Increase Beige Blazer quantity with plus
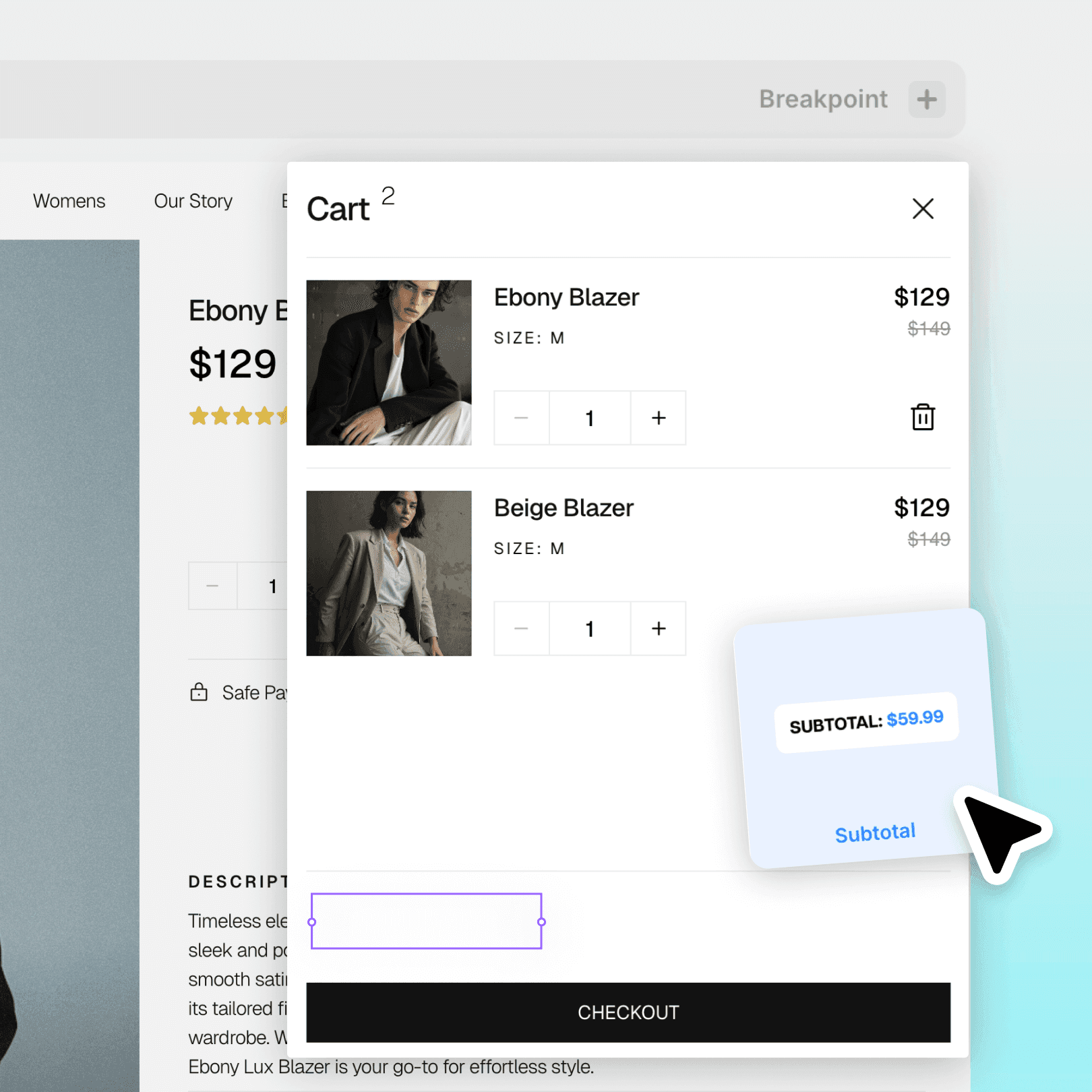The image size is (1092, 1092). [659, 628]
